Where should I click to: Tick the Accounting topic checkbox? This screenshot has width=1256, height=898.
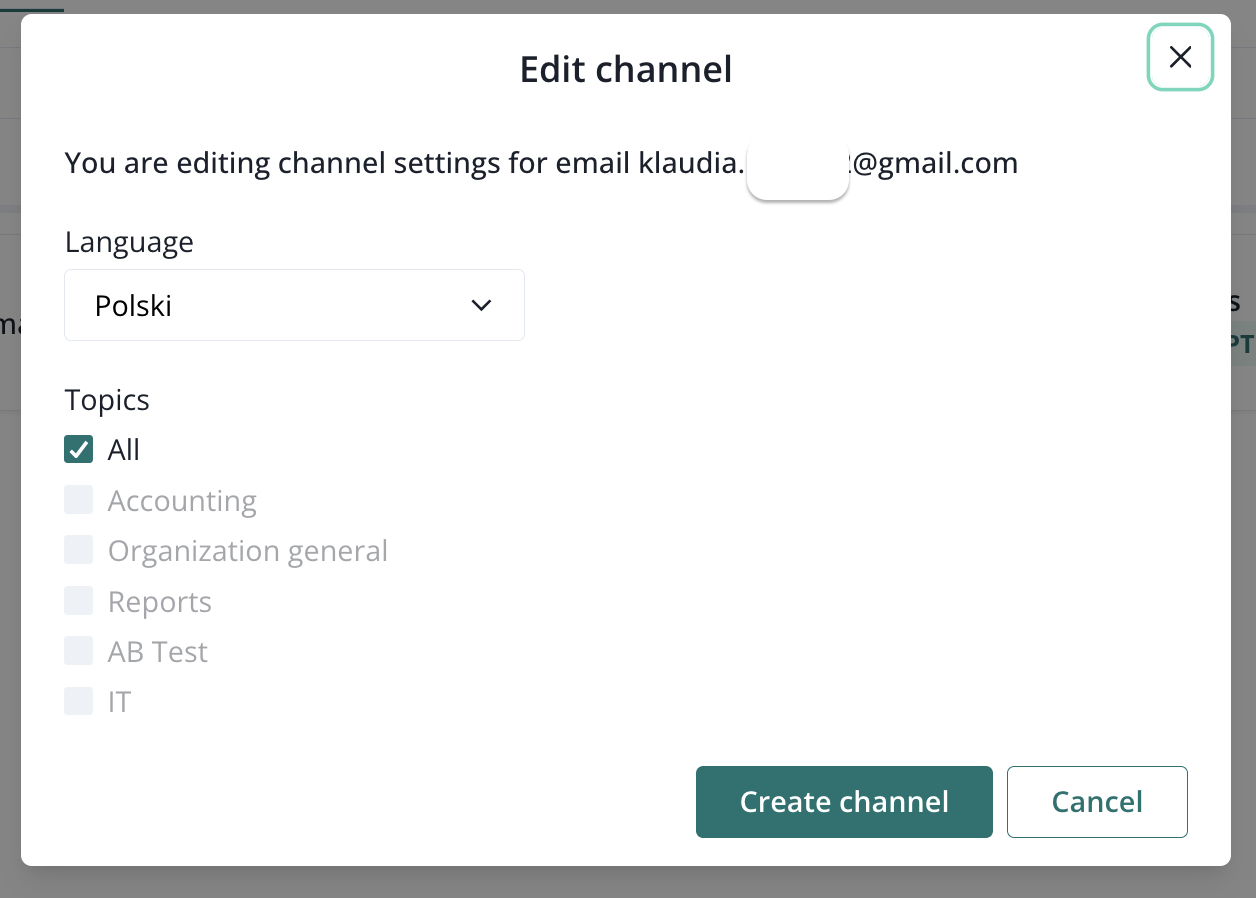click(79, 500)
